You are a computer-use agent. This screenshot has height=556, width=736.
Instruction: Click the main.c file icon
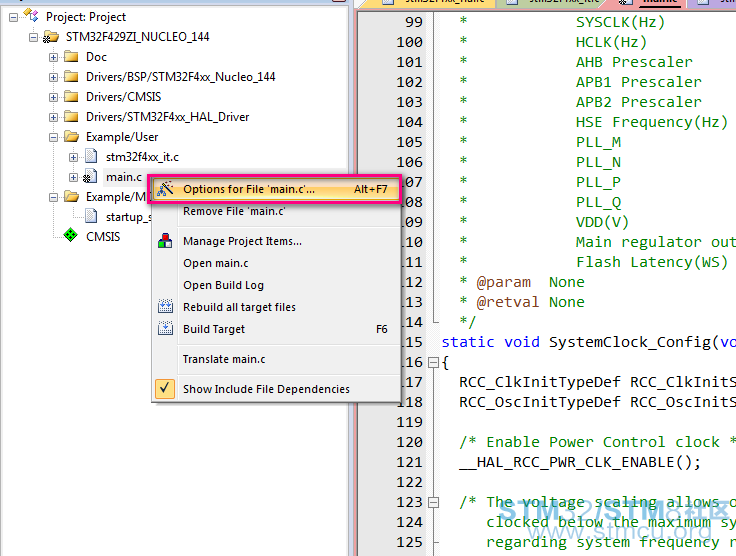pos(91,176)
